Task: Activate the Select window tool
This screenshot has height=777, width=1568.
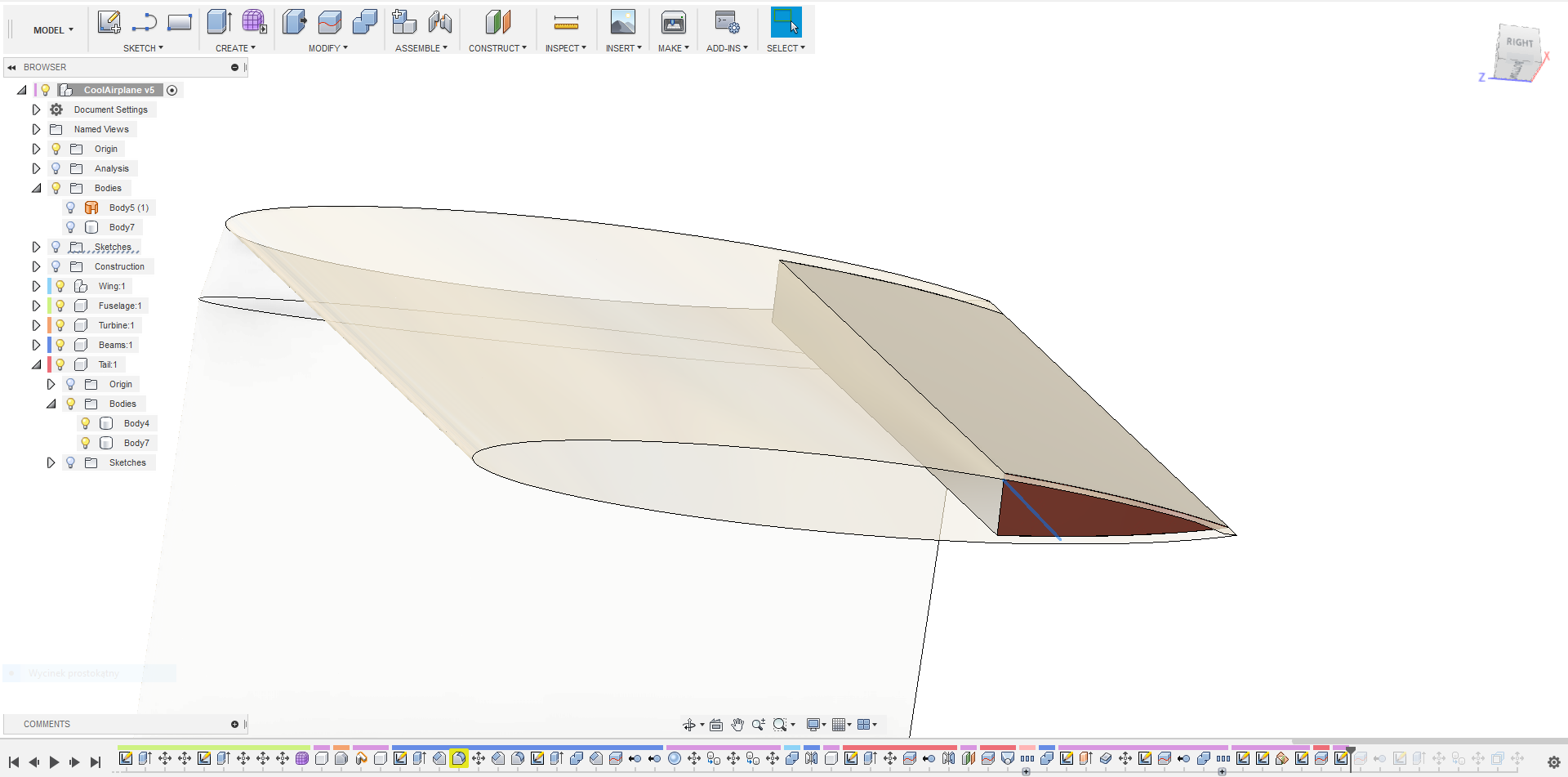Action: point(786,22)
